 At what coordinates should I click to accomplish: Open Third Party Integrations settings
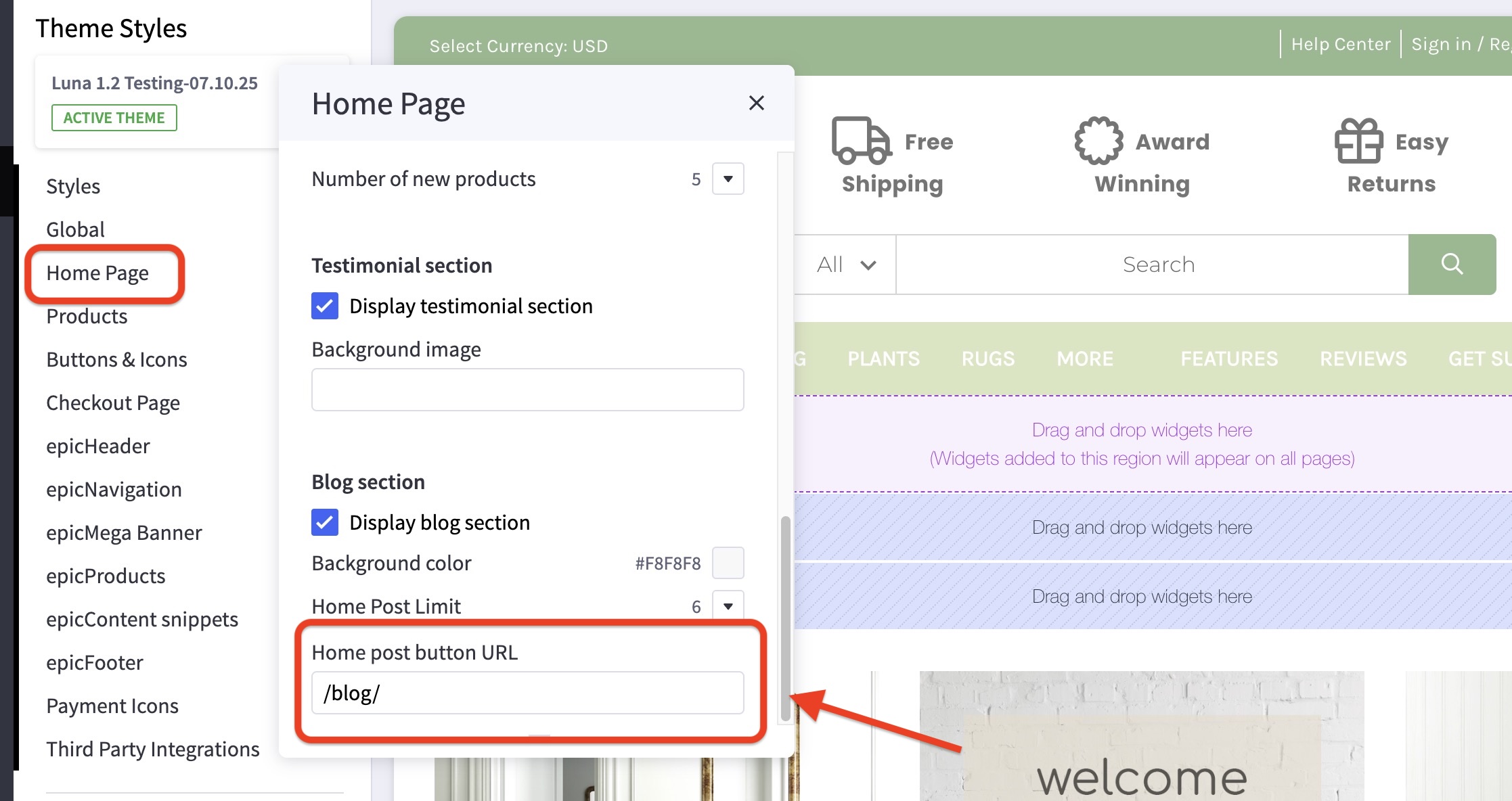tap(152, 748)
